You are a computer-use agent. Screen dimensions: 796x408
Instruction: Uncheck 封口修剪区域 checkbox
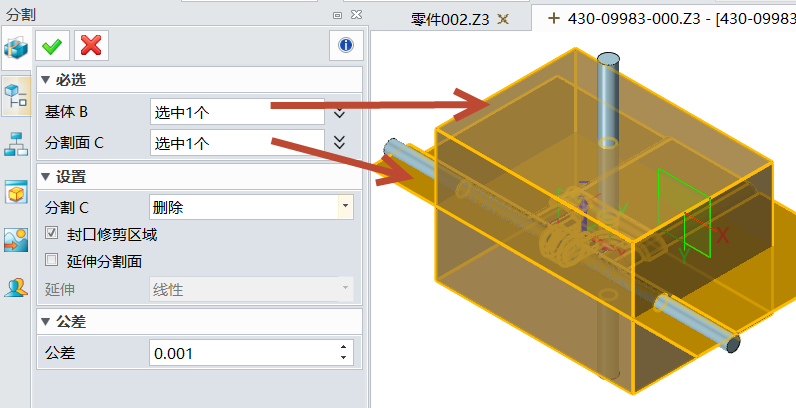(52, 234)
